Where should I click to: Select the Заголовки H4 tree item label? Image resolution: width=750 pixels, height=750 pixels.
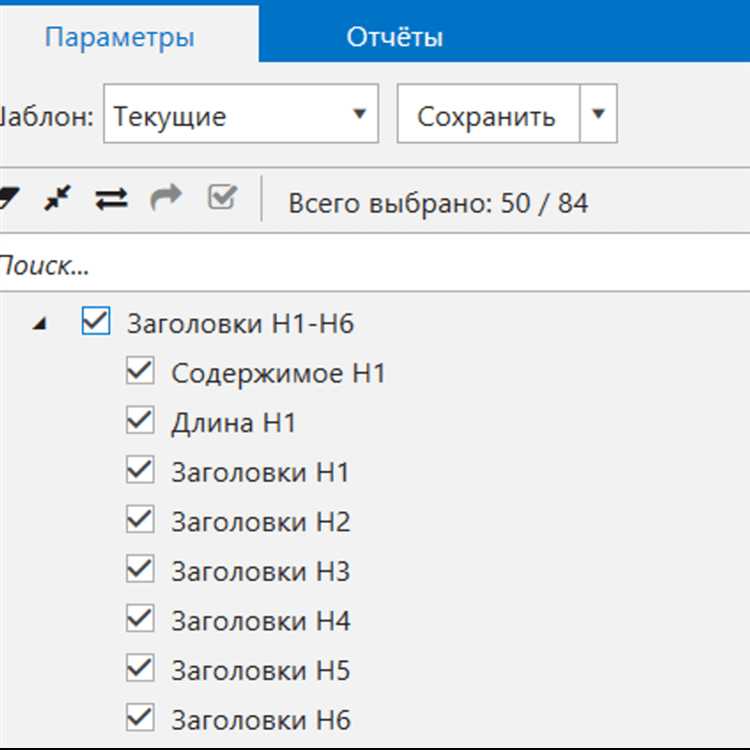tap(260, 621)
